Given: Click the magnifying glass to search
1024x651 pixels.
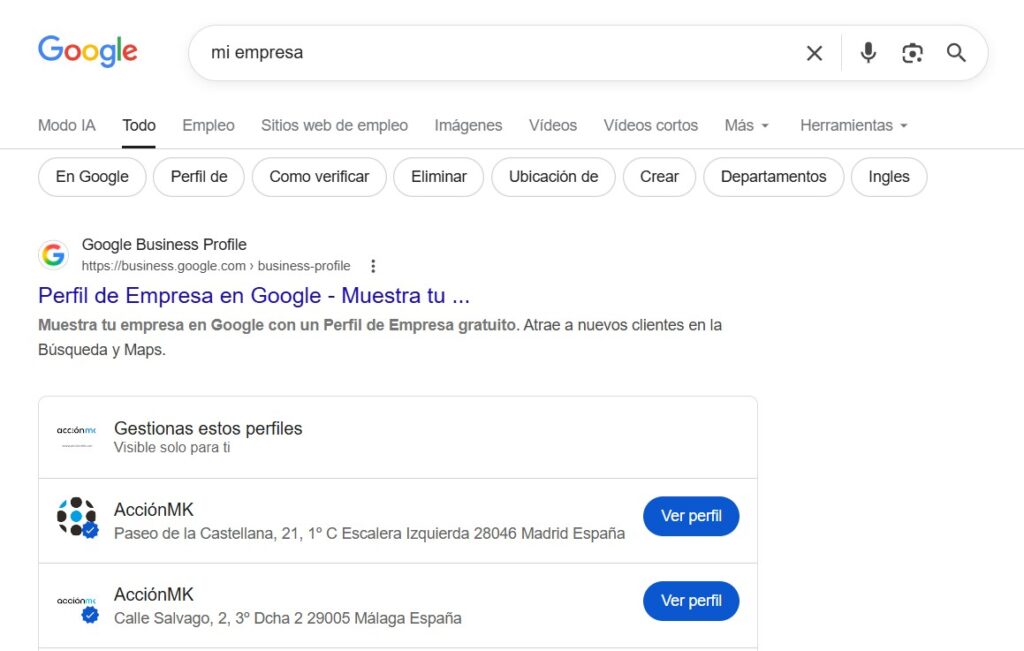Looking at the screenshot, I should point(956,53).
